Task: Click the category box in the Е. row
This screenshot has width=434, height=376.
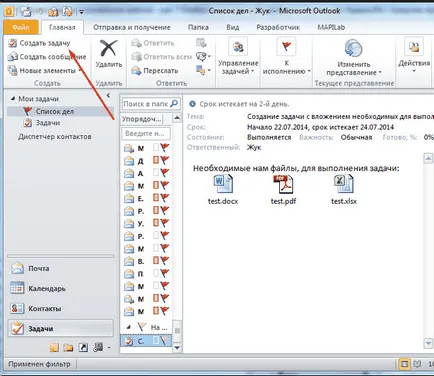Action: click(156, 198)
